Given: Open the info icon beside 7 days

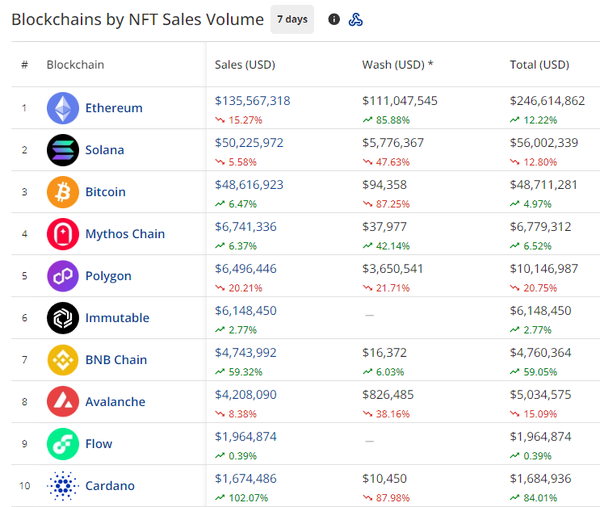Looking at the screenshot, I should pos(334,19).
